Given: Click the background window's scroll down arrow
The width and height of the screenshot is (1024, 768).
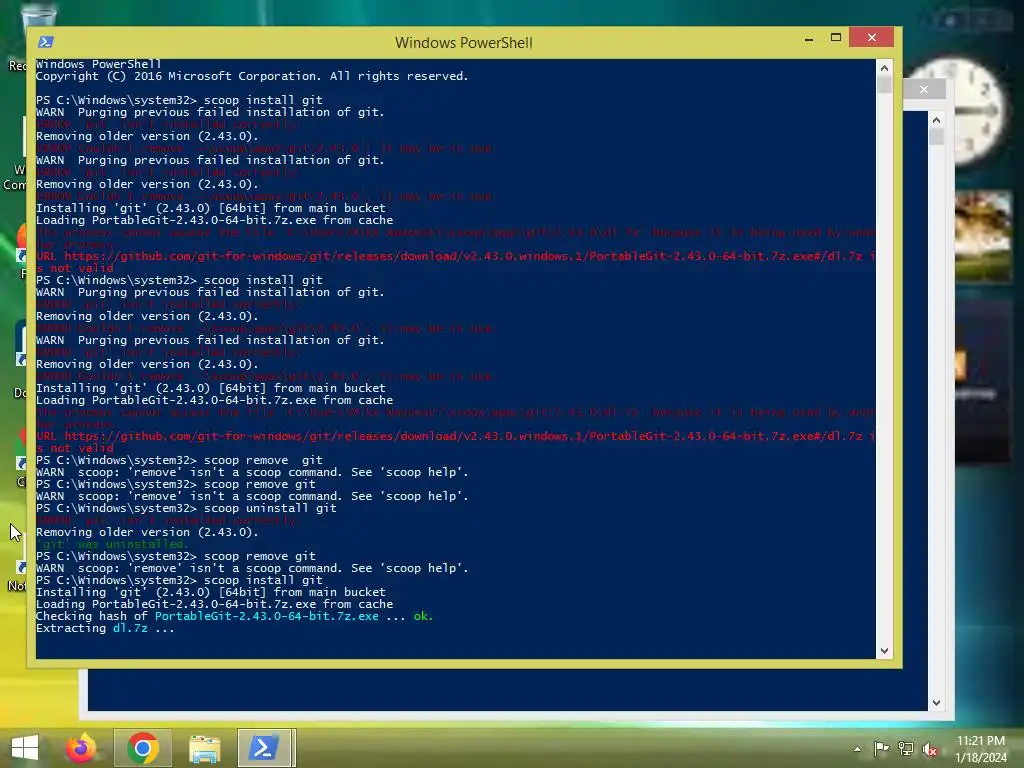Looking at the screenshot, I should click(x=936, y=703).
